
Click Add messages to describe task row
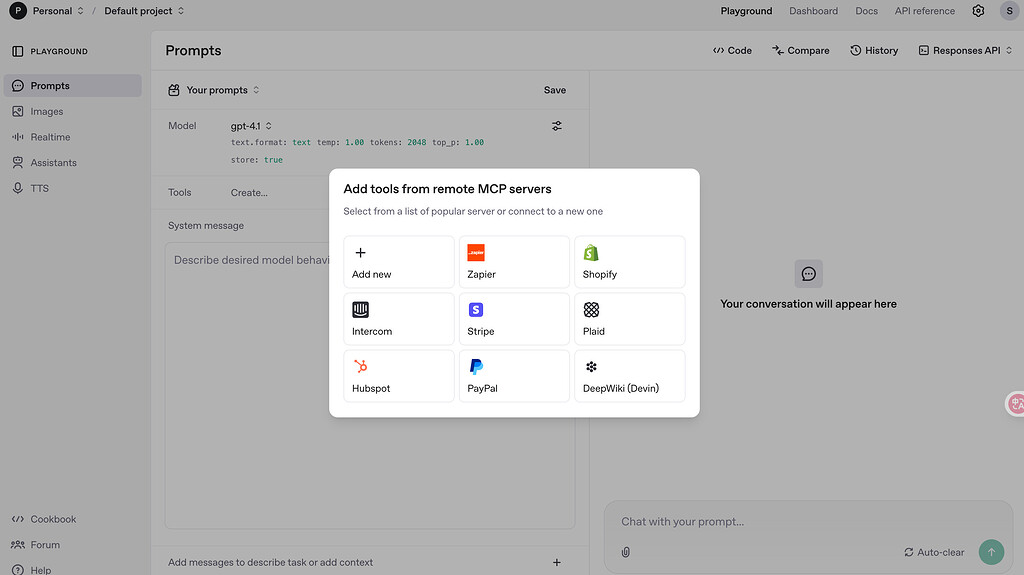tap(370, 563)
